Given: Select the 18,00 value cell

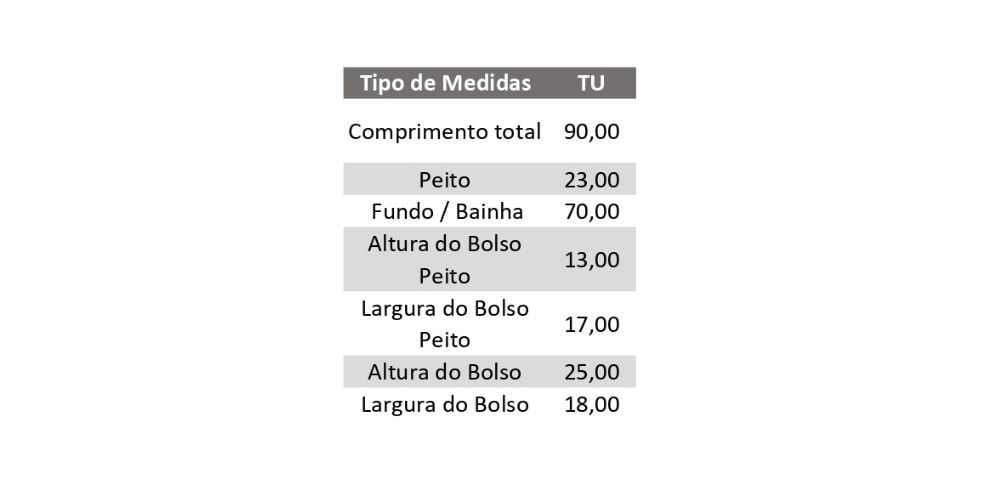Looking at the screenshot, I should tap(592, 404).
